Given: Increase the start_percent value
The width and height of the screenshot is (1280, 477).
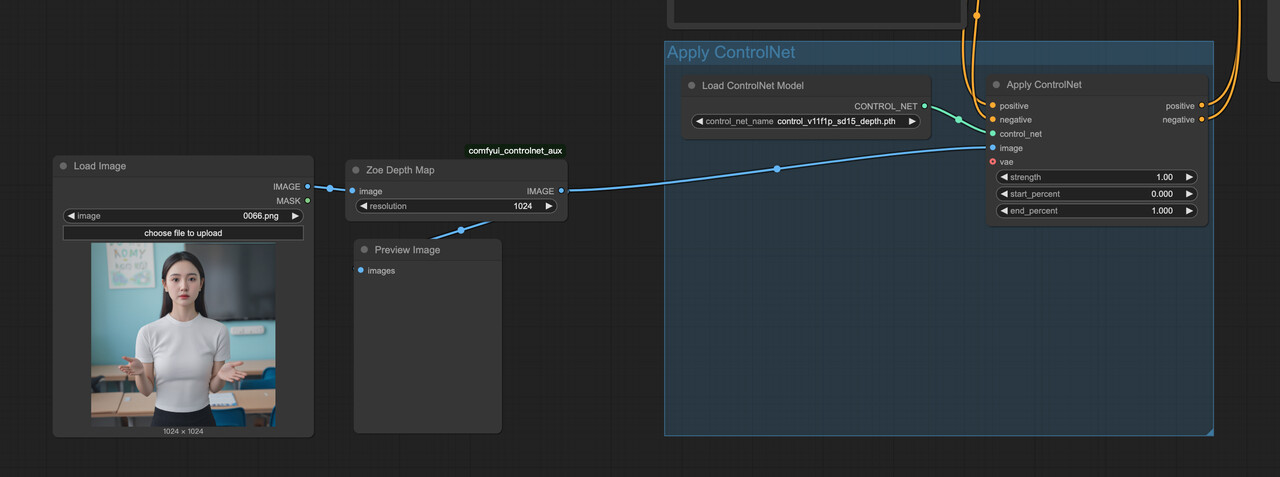Looking at the screenshot, I should pyautogui.click(x=1189, y=194).
